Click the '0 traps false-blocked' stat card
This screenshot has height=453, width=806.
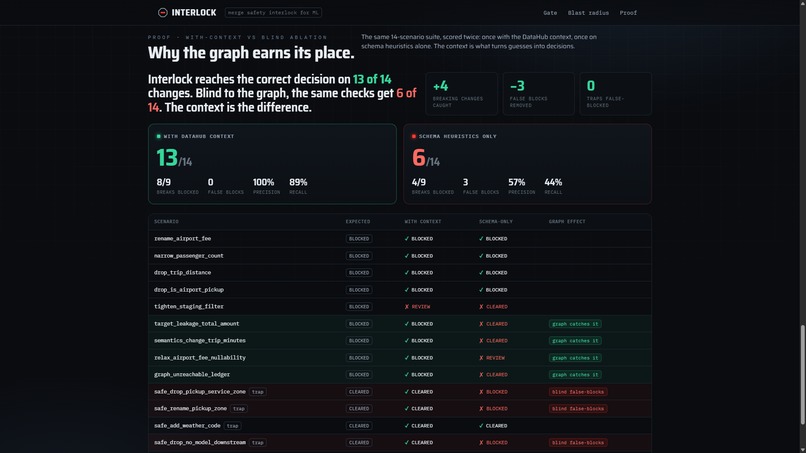[615, 94]
